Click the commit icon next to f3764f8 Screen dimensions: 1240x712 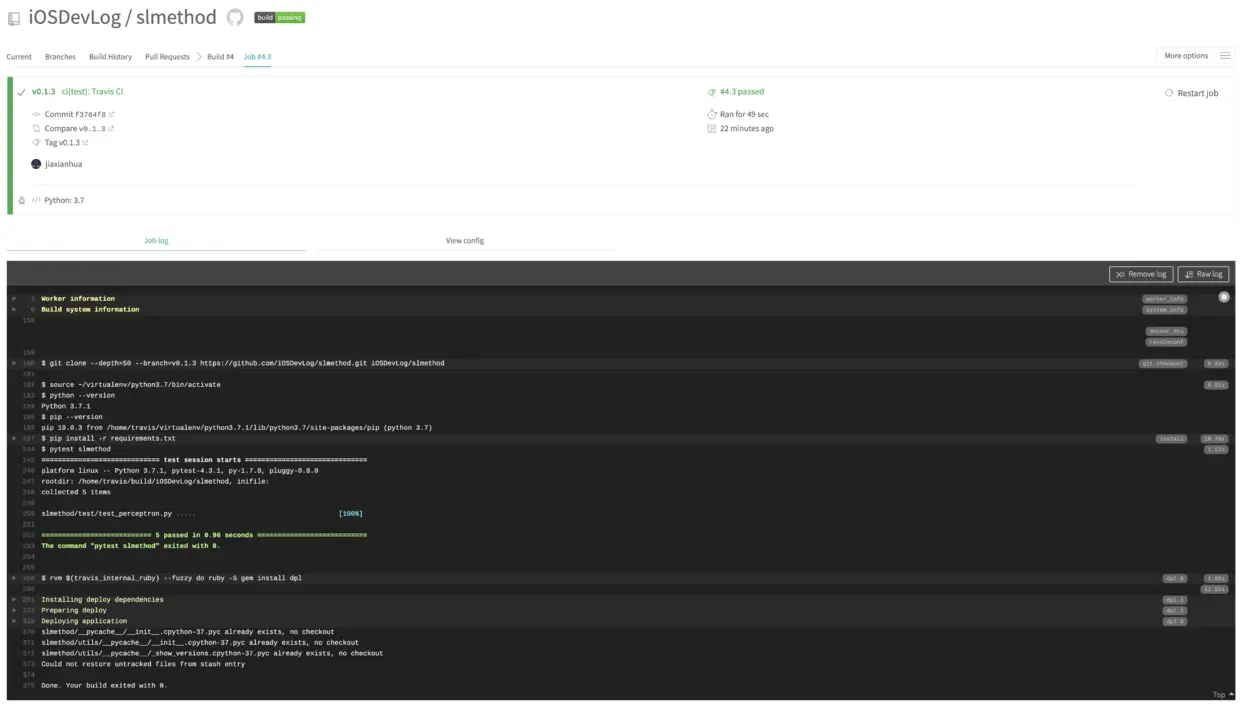point(36,115)
